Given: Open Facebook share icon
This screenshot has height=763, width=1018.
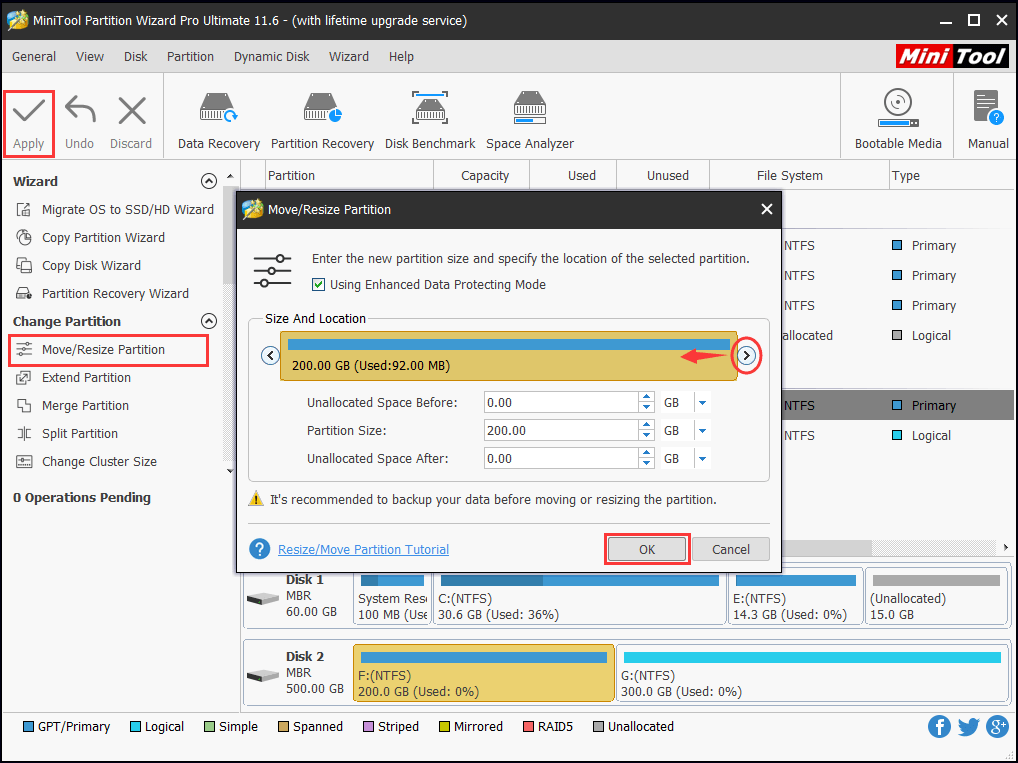Looking at the screenshot, I should coord(939,727).
